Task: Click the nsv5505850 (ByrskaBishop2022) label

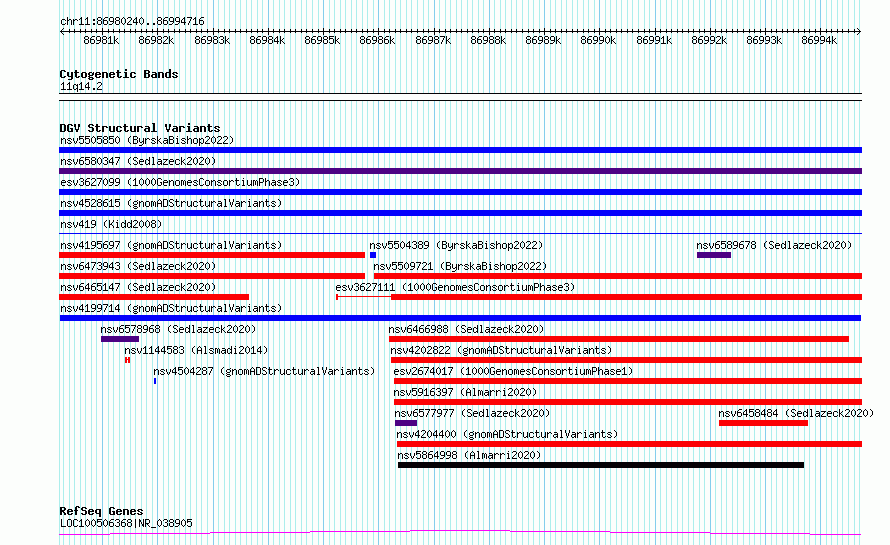Action: pos(147,140)
